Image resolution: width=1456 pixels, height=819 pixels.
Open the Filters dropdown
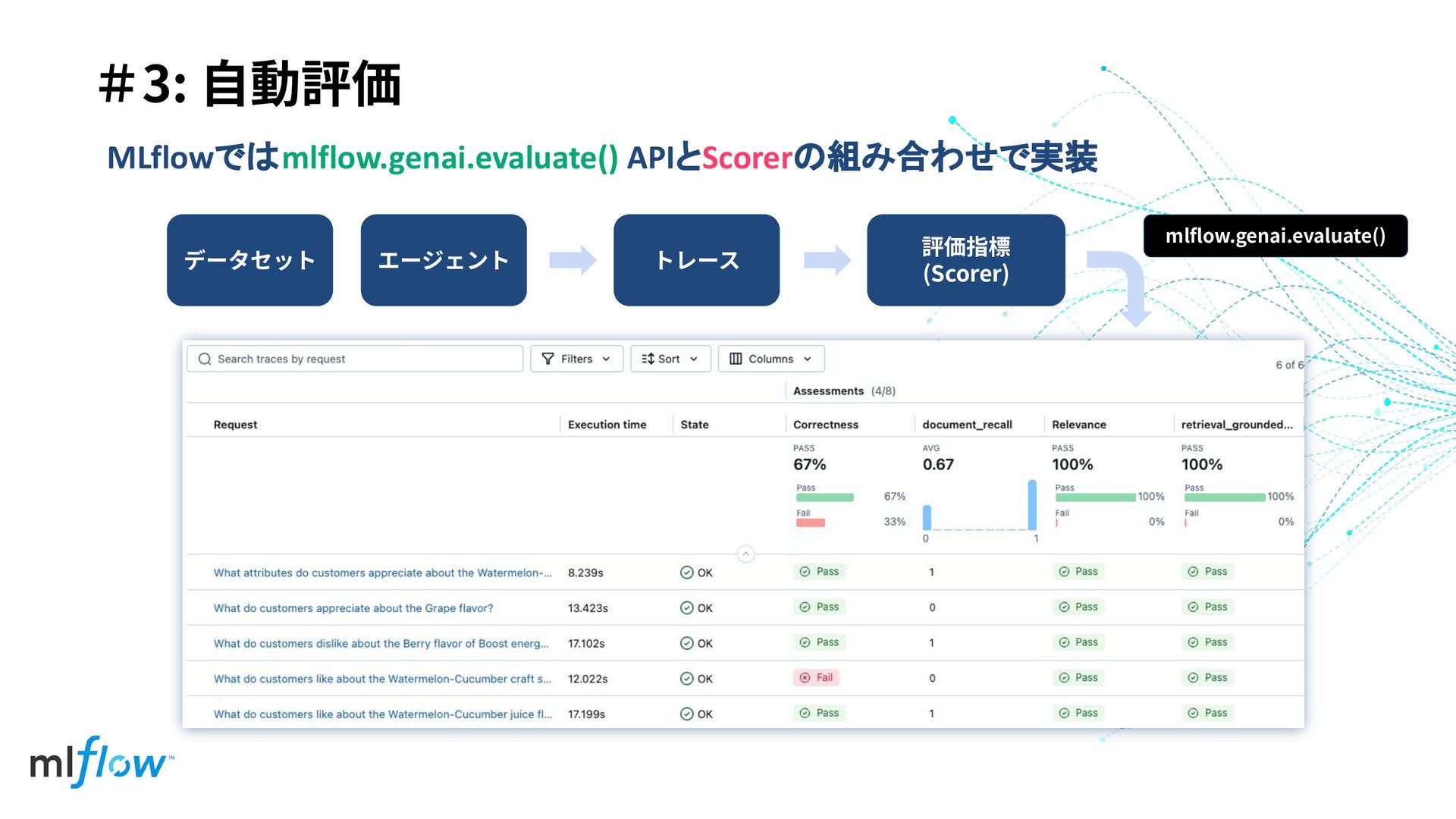click(x=576, y=359)
